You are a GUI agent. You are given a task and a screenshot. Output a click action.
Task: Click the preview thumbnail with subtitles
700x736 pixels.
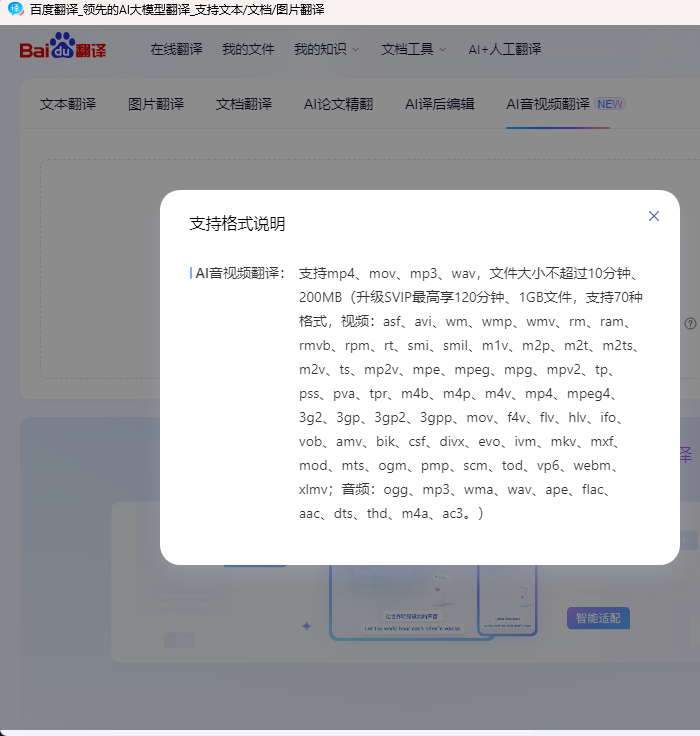click(412, 602)
